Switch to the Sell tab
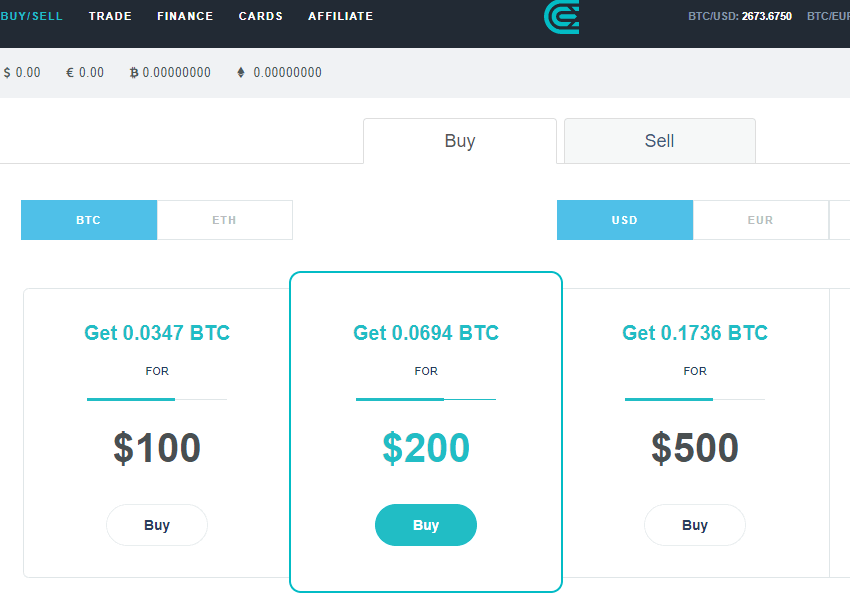850x608 pixels. pyautogui.click(x=660, y=141)
